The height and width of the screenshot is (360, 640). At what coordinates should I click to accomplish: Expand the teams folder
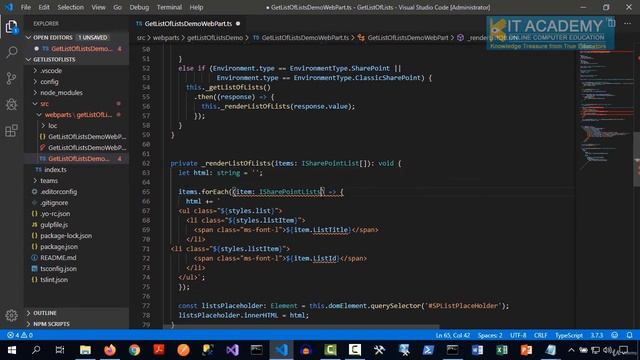pyautogui.click(x=49, y=180)
